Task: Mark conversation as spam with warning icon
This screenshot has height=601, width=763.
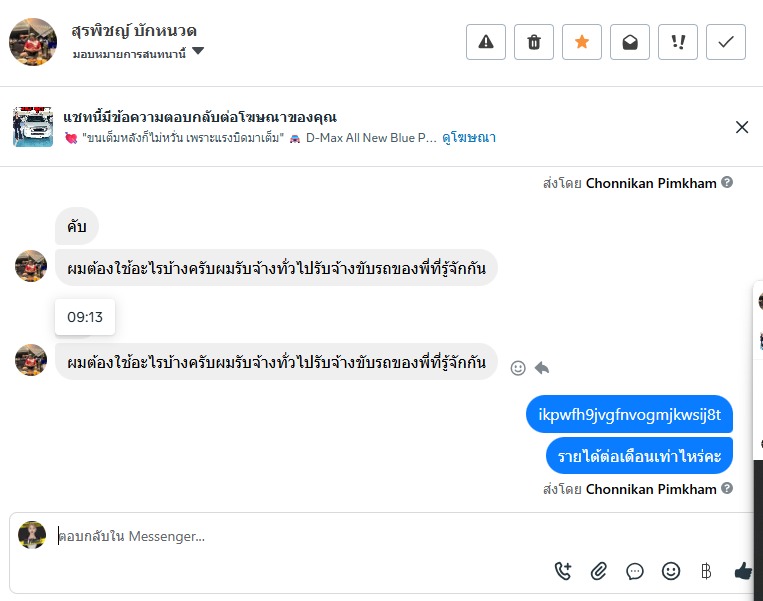Action: (x=486, y=42)
